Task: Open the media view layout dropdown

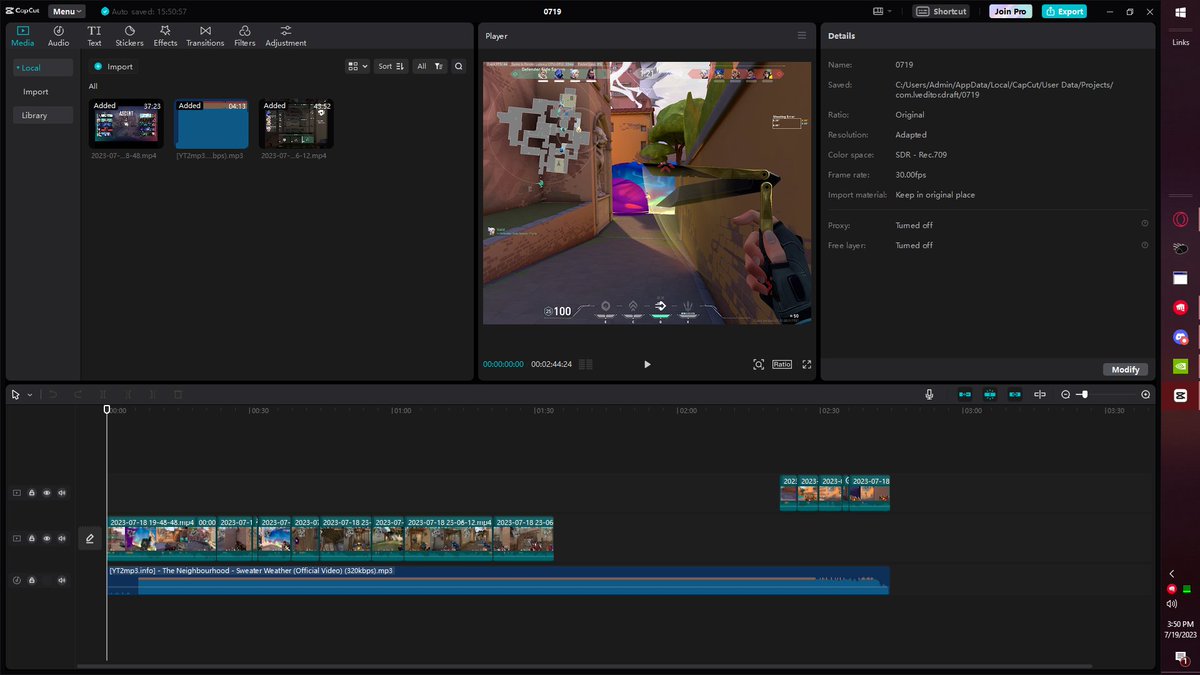Action: tap(357, 66)
